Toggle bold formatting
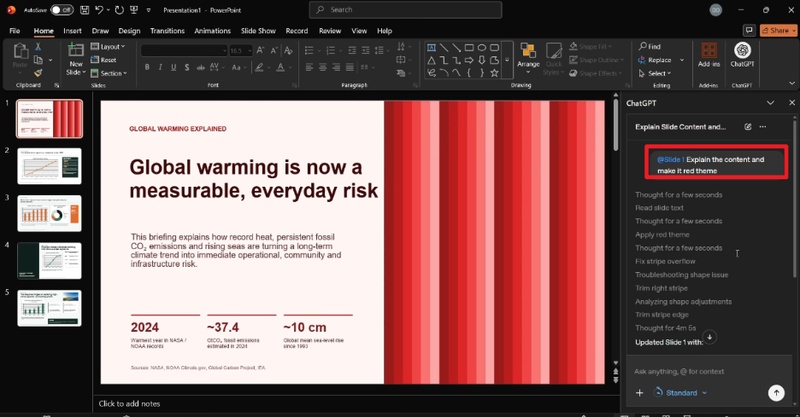Image resolution: width=800 pixels, height=417 pixels. 147,67
